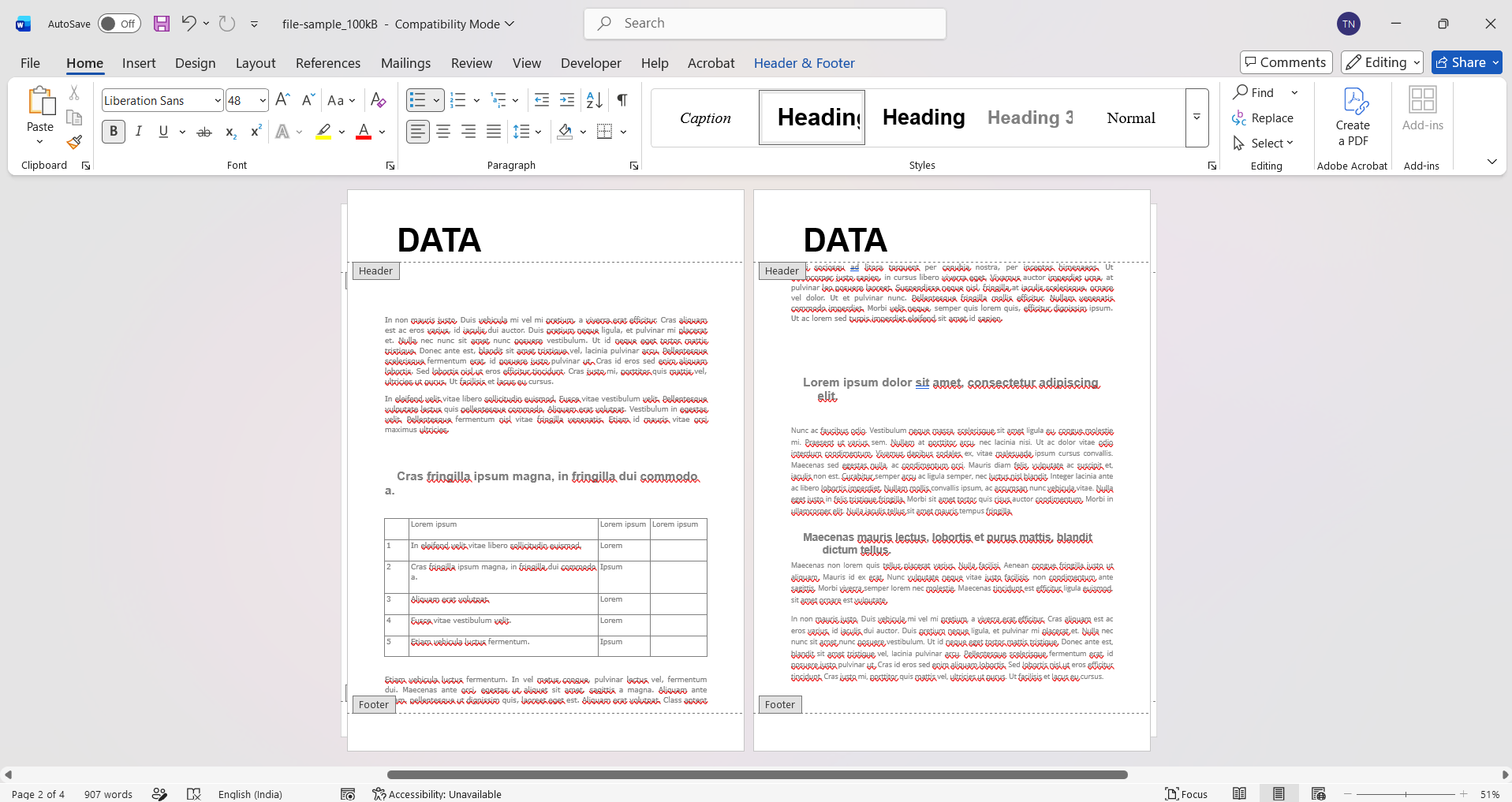Apply strikethrough formatting
The width and height of the screenshot is (1512, 802).
(204, 132)
